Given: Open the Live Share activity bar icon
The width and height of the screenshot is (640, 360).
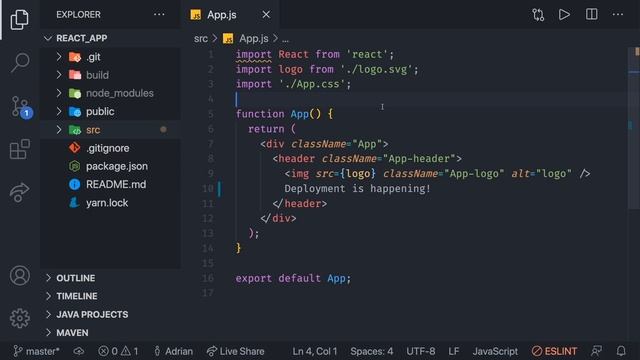Looking at the screenshot, I should coord(19,193).
